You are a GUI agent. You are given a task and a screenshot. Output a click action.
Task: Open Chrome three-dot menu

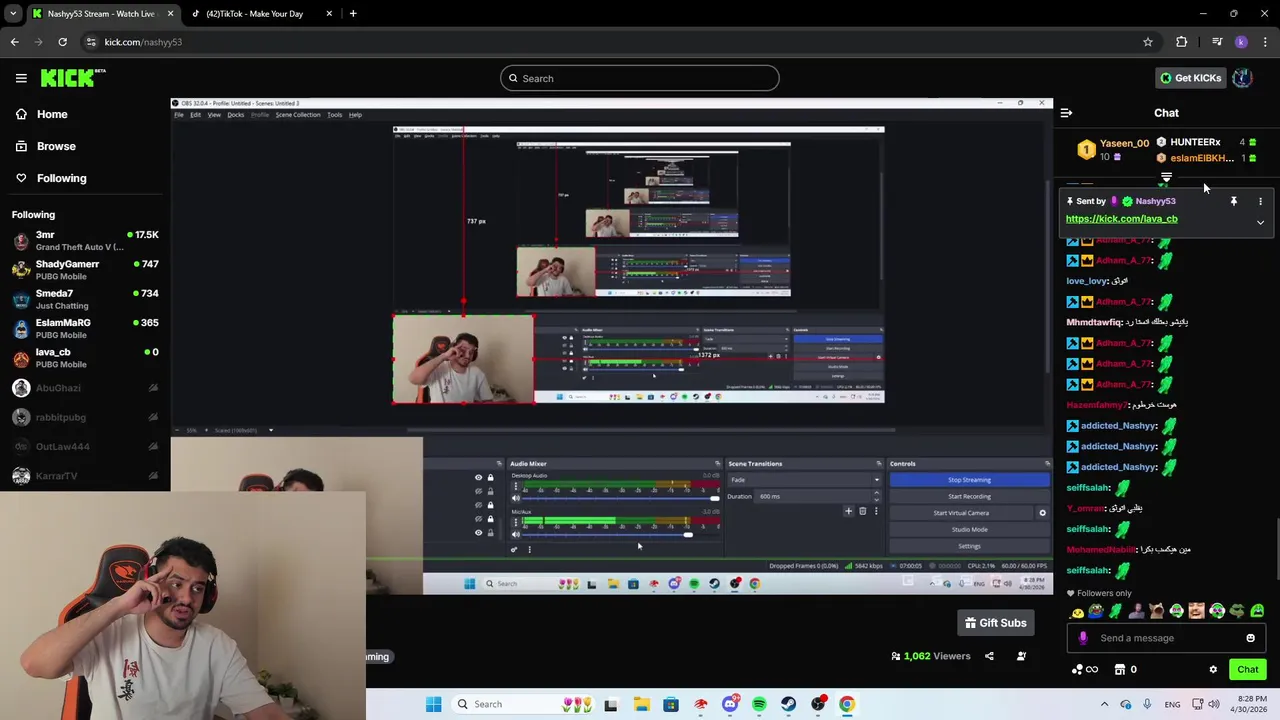[x=1266, y=42]
